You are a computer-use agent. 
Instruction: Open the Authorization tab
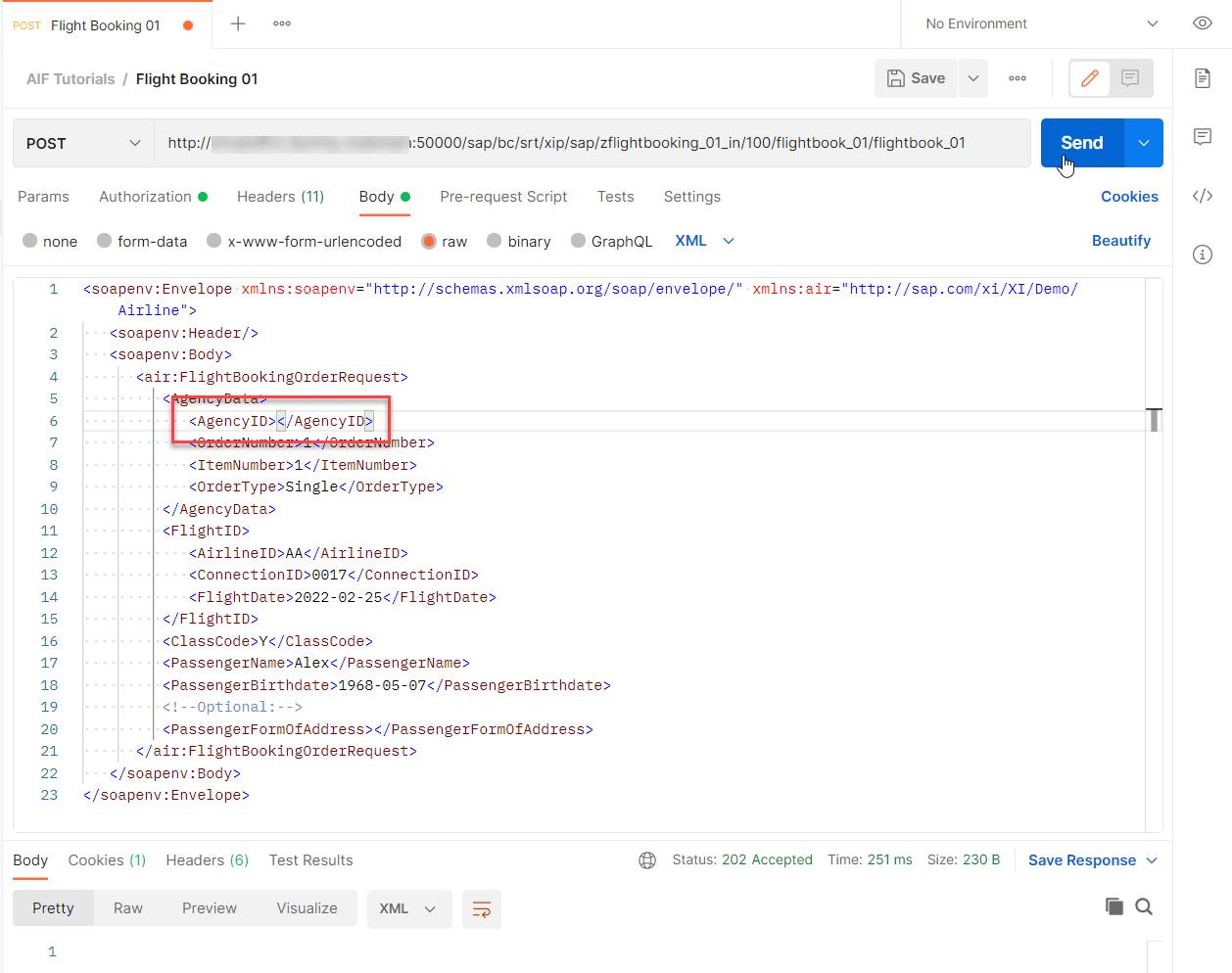(153, 197)
